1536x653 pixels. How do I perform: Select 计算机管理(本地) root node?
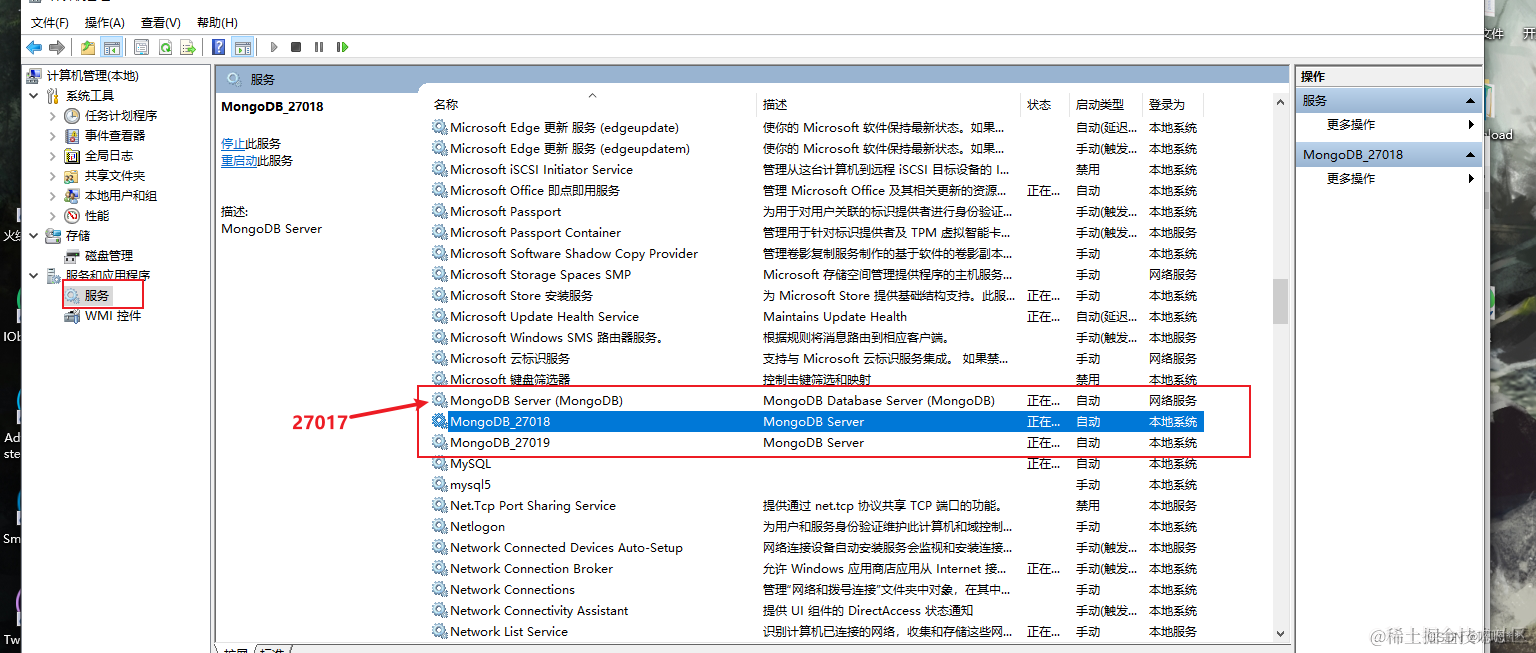pos(93,76)
